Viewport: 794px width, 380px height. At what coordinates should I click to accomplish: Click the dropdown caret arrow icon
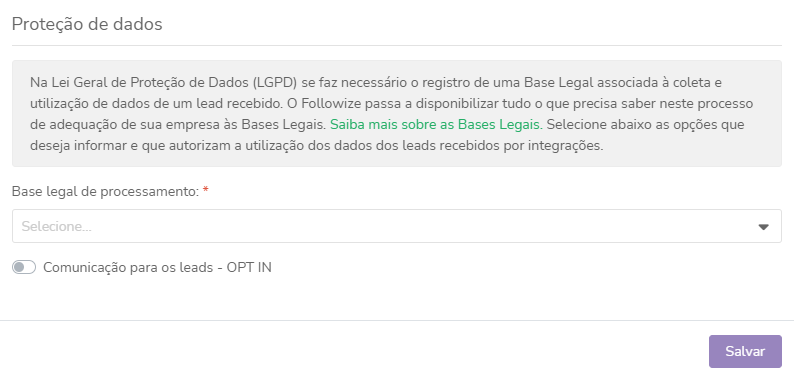click(x=764, y=227)
